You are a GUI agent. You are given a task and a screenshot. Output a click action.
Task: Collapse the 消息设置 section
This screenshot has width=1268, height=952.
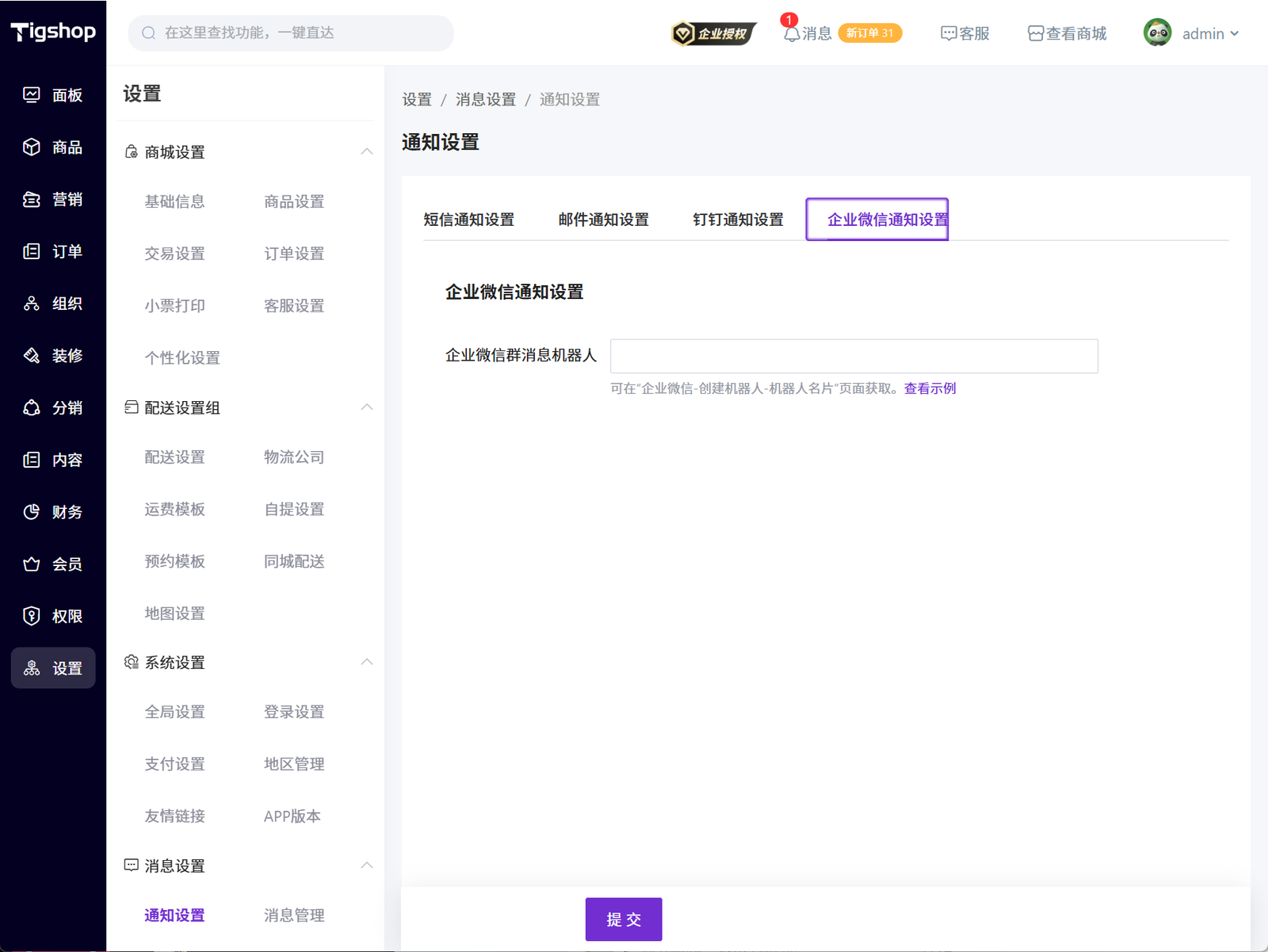366,865
